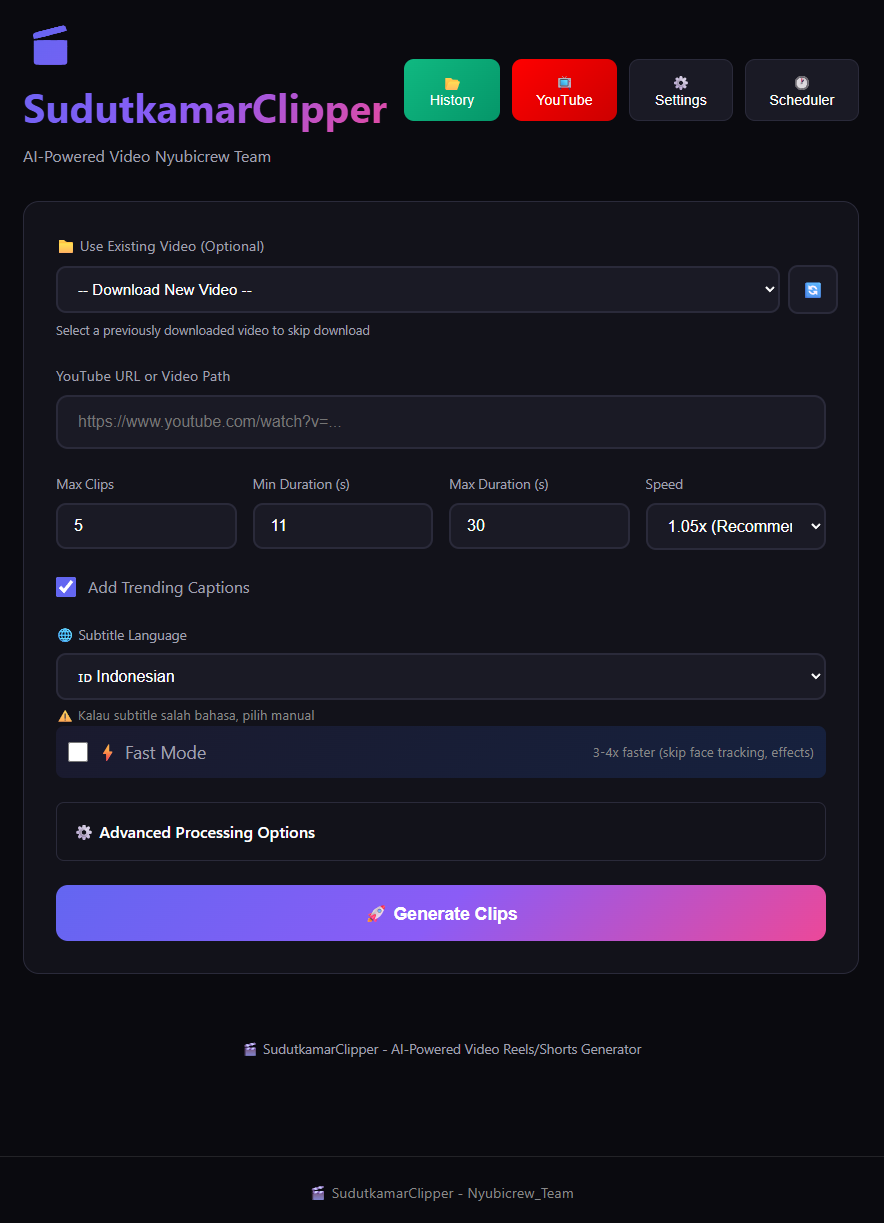Click the gear icon on the Settings button
The width and height of the screenshot is (884, 1223).
(680, 81)
